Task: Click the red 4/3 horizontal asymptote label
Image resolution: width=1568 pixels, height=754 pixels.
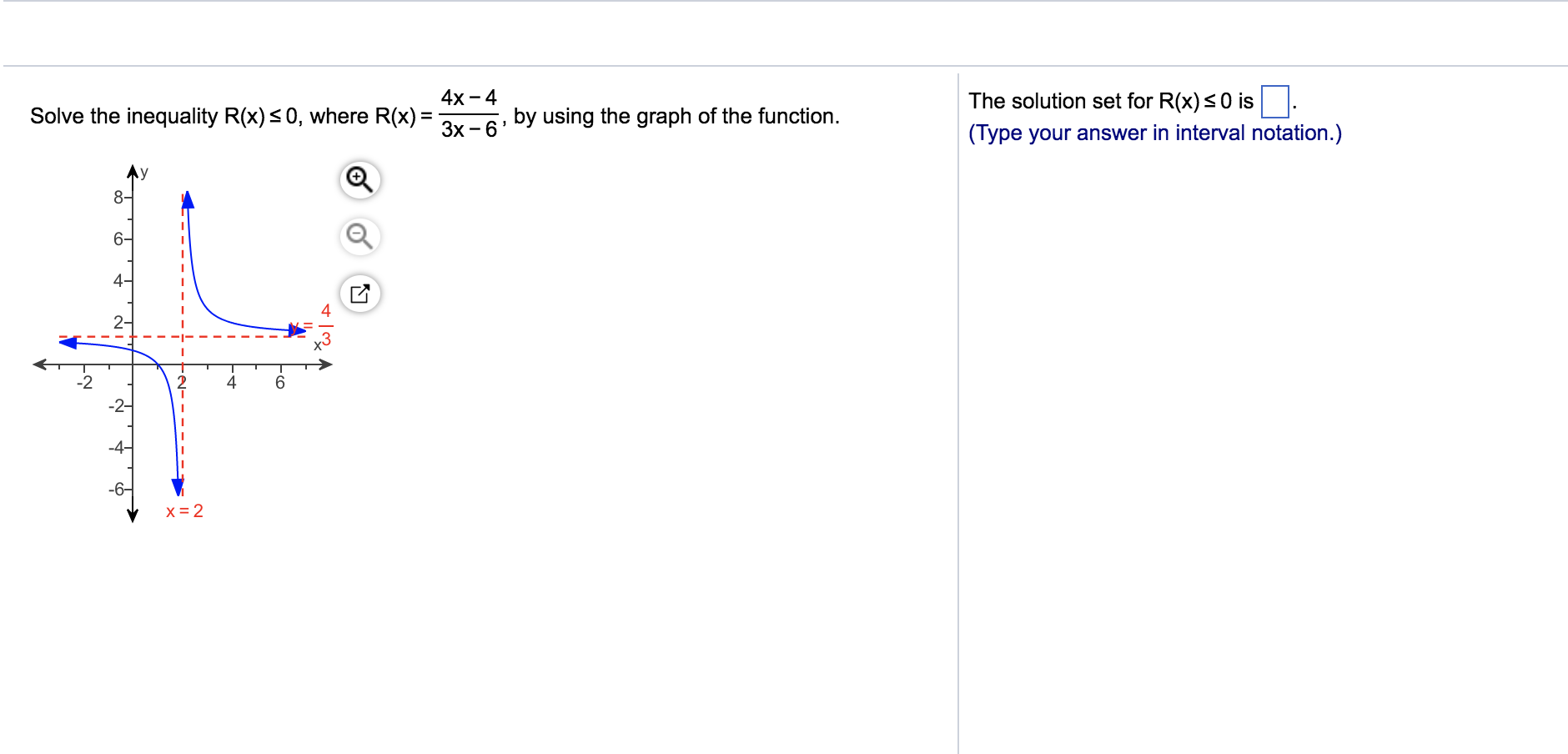Action: click(325, 325)
